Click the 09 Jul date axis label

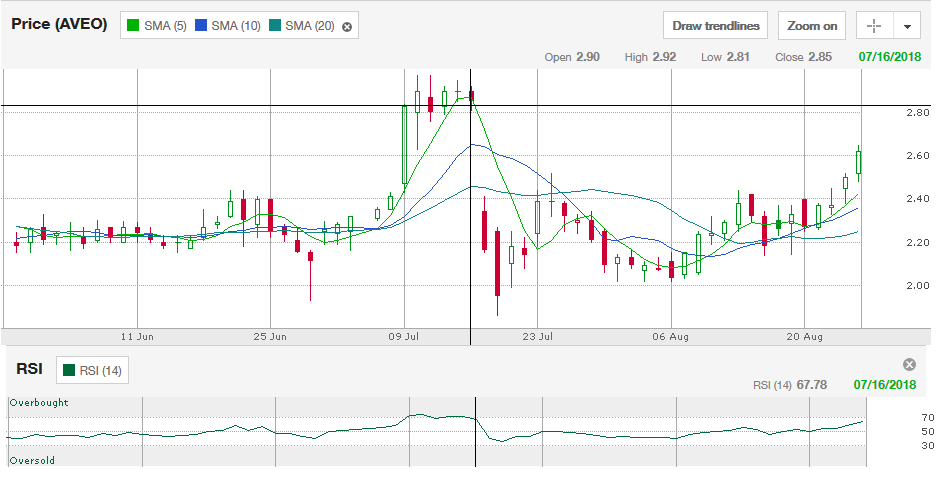(403, 336)
